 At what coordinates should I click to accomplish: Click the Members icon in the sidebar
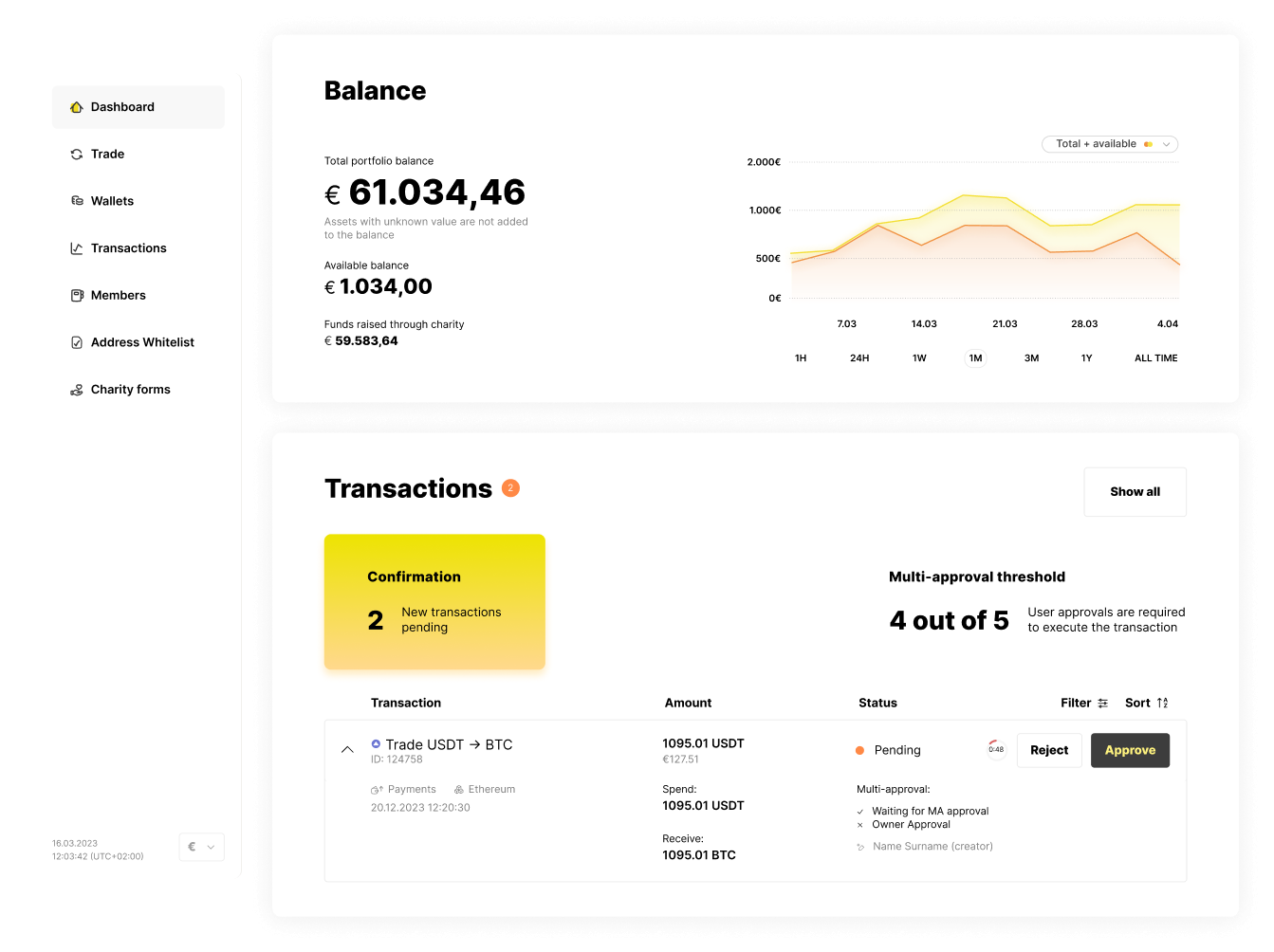(x=76, y=295)
